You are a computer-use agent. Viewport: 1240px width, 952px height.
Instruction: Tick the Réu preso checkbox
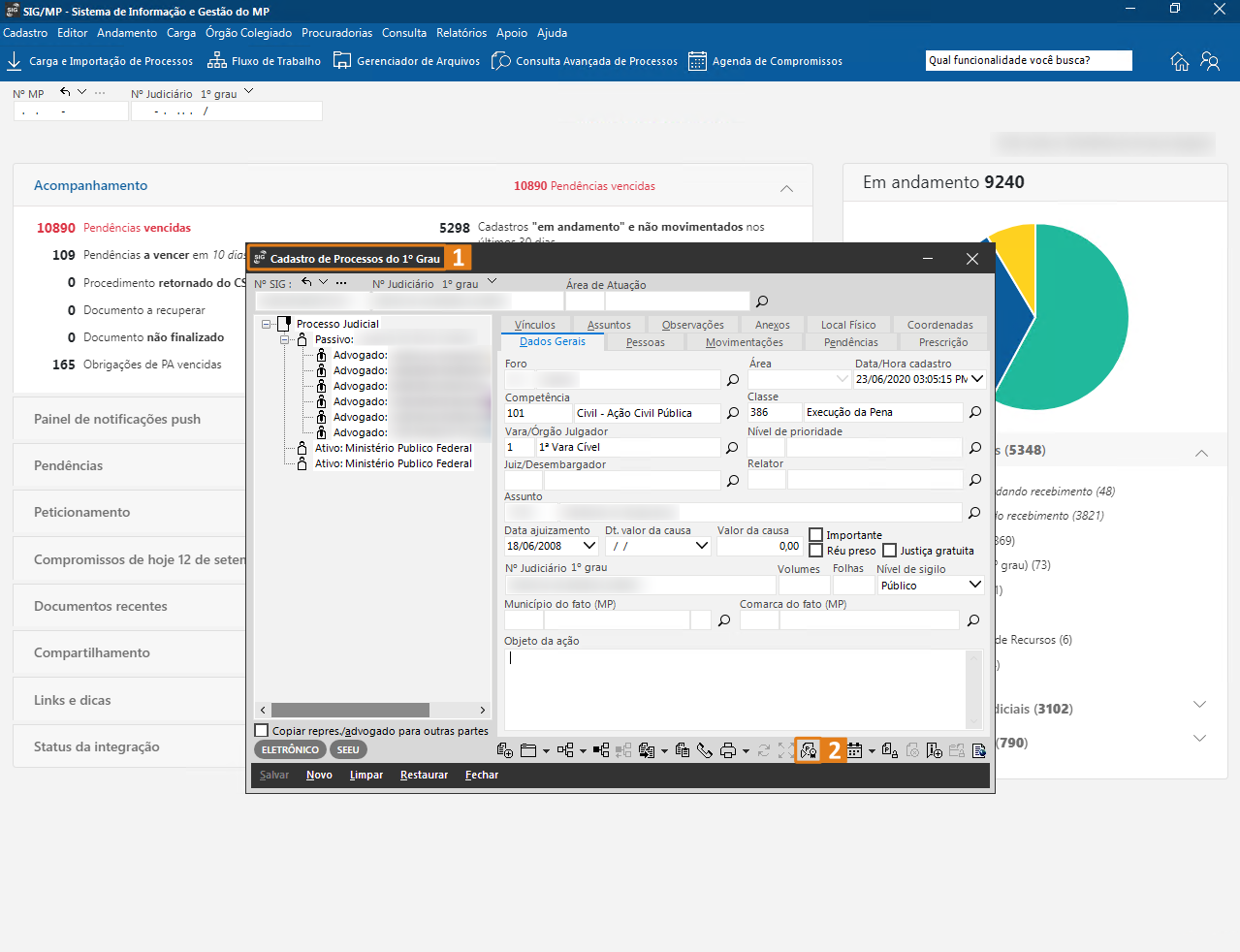click(816, 551)
